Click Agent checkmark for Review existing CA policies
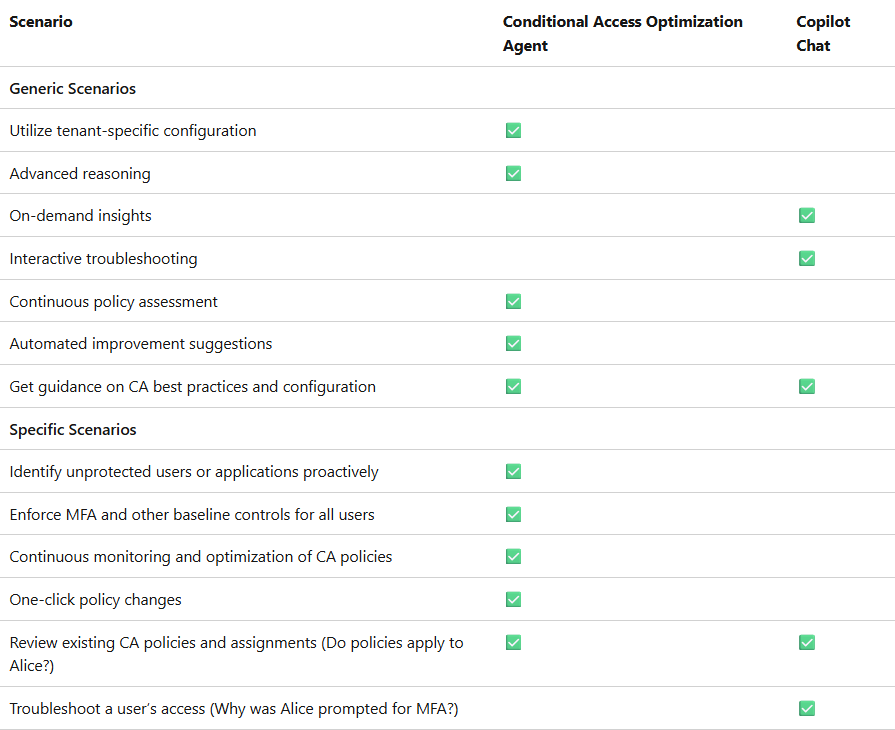 coord(513,643)
